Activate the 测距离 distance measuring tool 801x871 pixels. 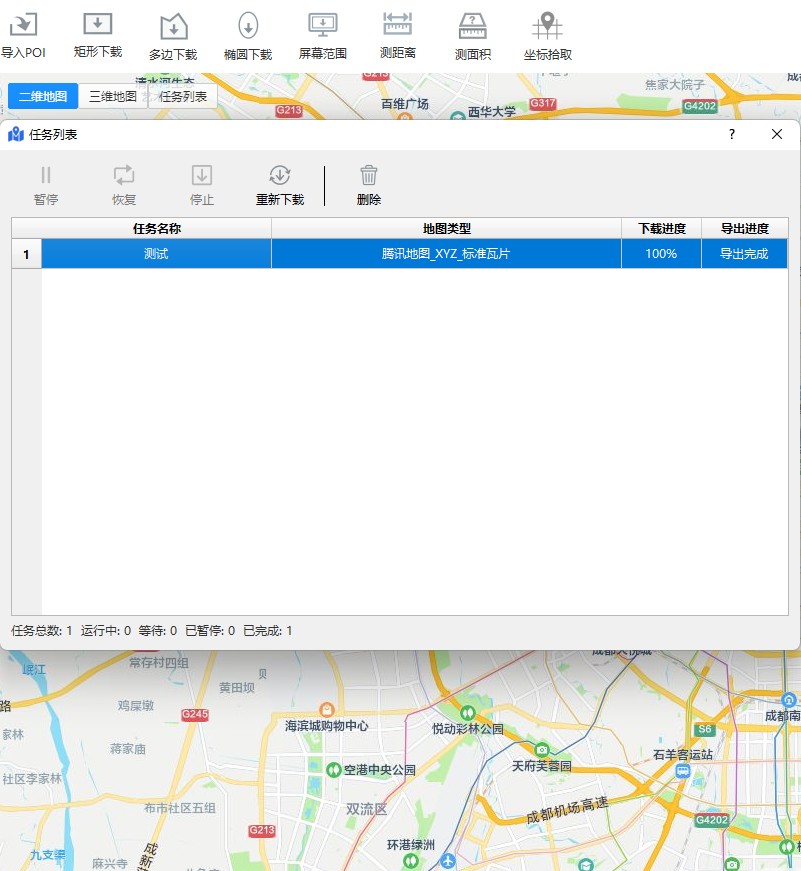(398, 24)
